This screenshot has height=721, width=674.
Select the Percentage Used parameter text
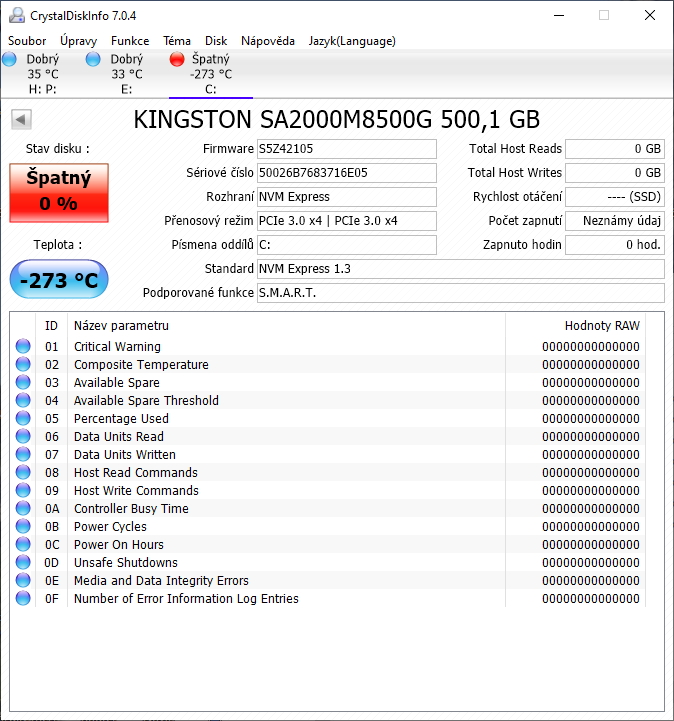click(x=121, y=418)
